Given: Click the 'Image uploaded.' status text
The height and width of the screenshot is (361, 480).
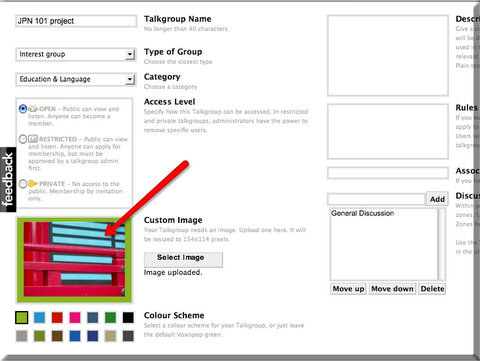Looking at the screenshot, I should click(x=173, y=273).
